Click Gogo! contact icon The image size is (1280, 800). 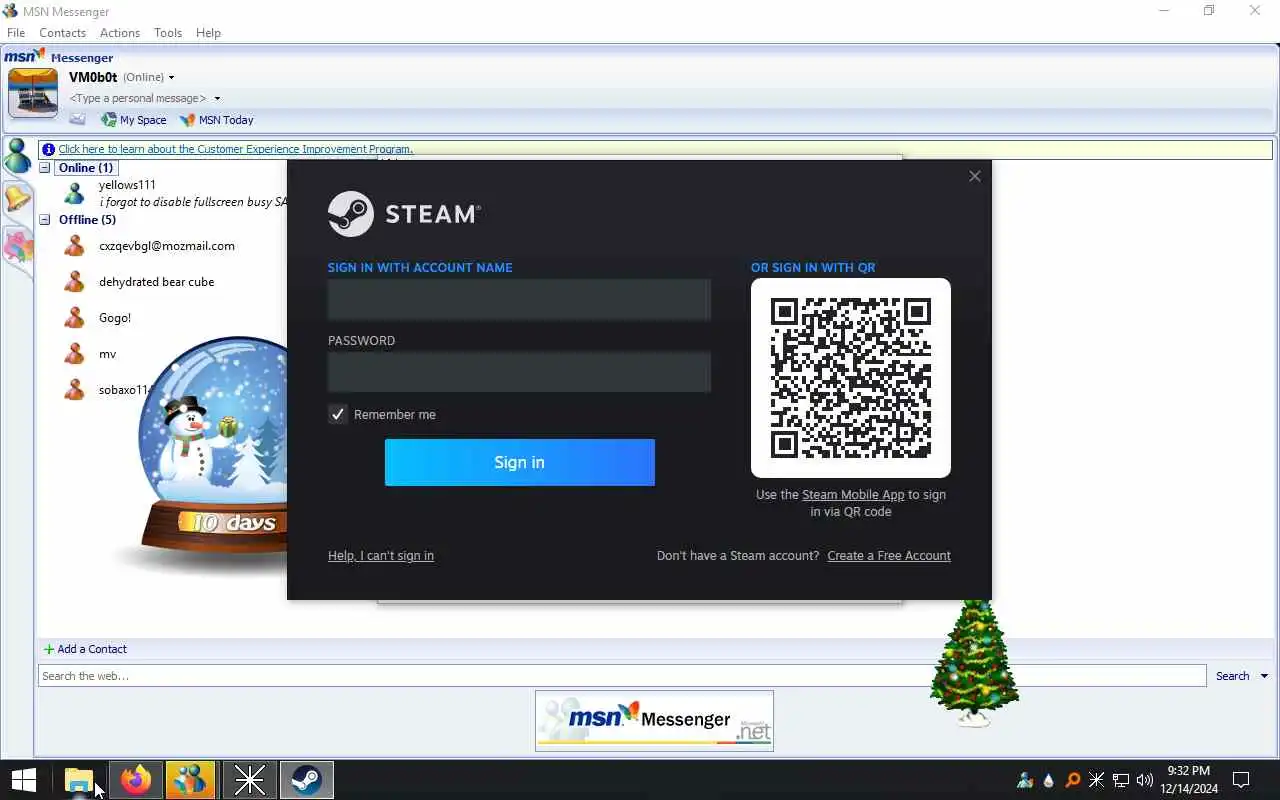[74, 318]
